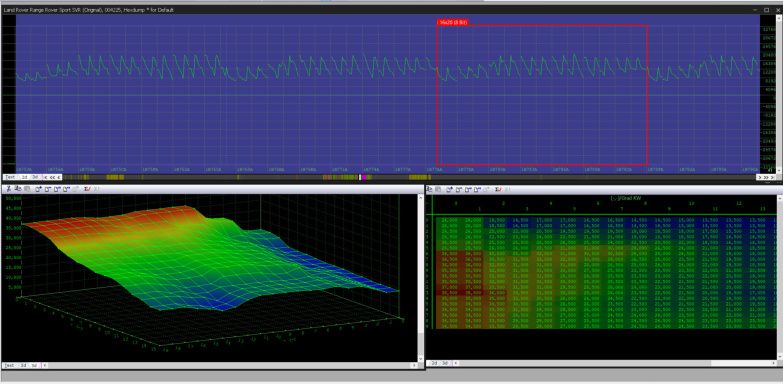Click the red sigma icon in 3D map toolbar

click(87, 189)
